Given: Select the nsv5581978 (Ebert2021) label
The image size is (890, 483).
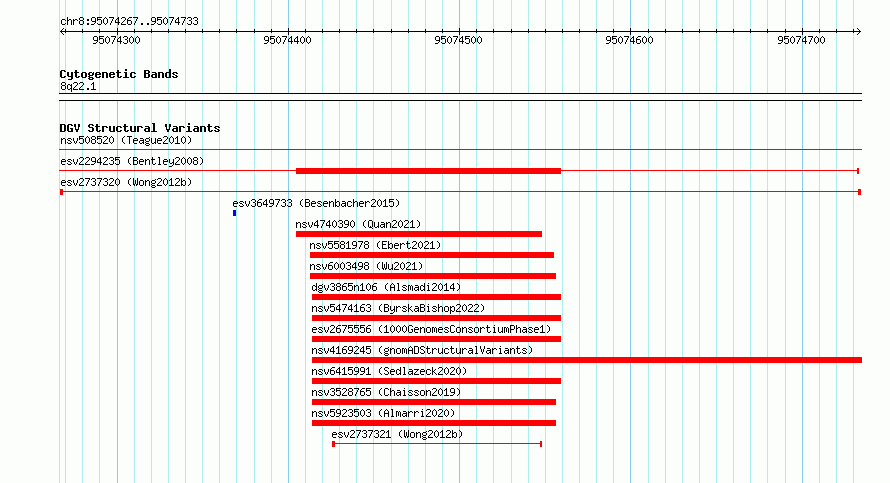Looking at the screenshot, I should click(x=375, y=245).
